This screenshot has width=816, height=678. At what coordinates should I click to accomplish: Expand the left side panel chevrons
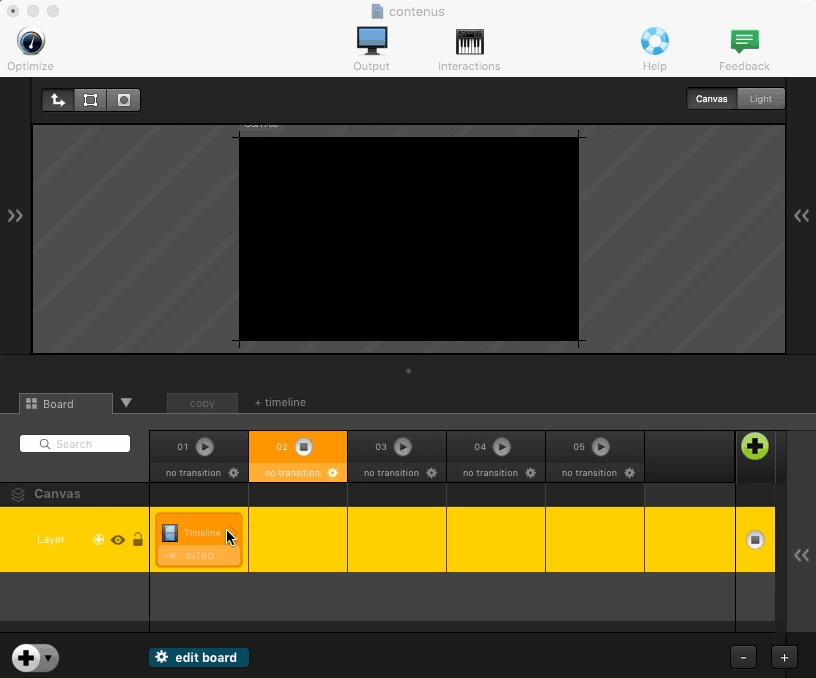point(15,215)
